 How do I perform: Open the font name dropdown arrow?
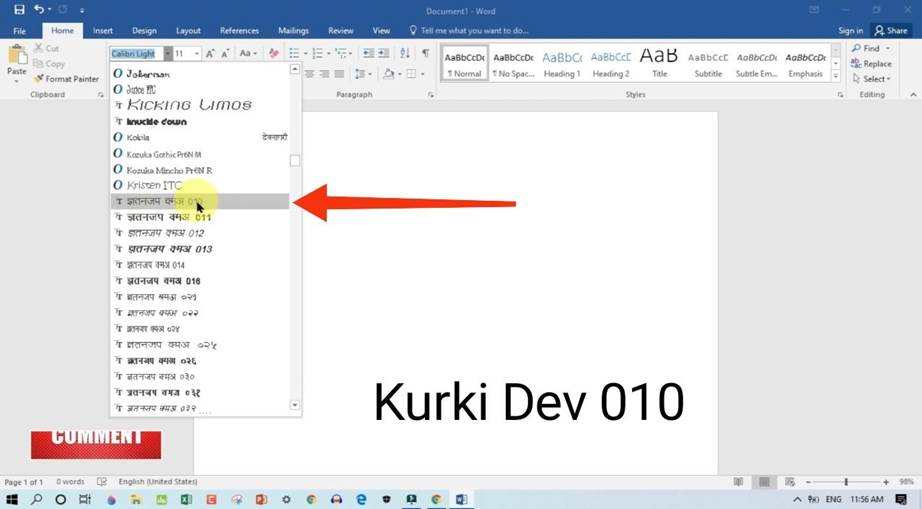168,53
